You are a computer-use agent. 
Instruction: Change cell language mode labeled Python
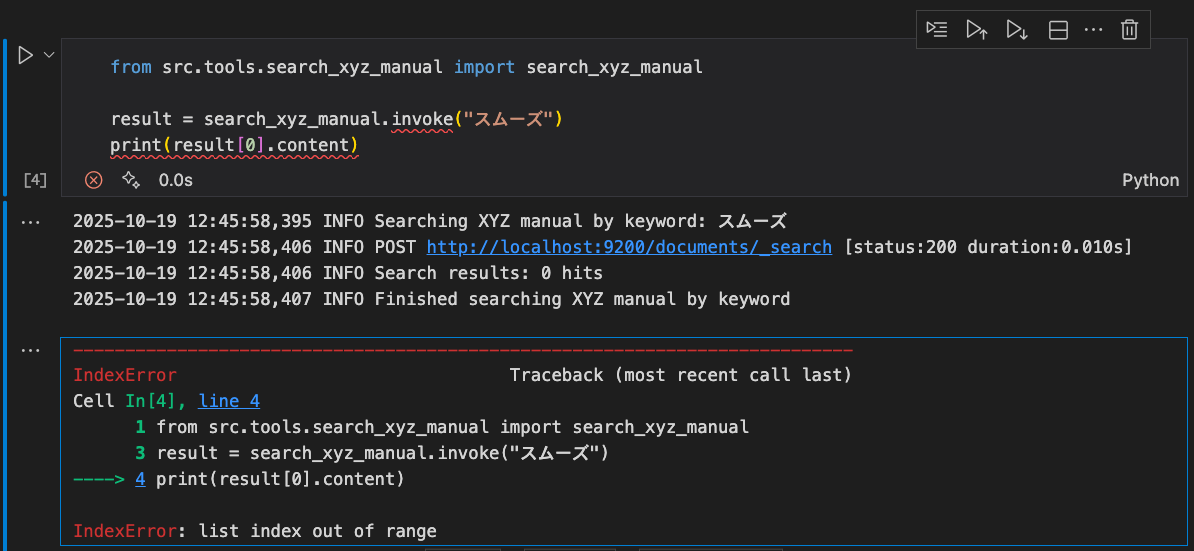1151,180
